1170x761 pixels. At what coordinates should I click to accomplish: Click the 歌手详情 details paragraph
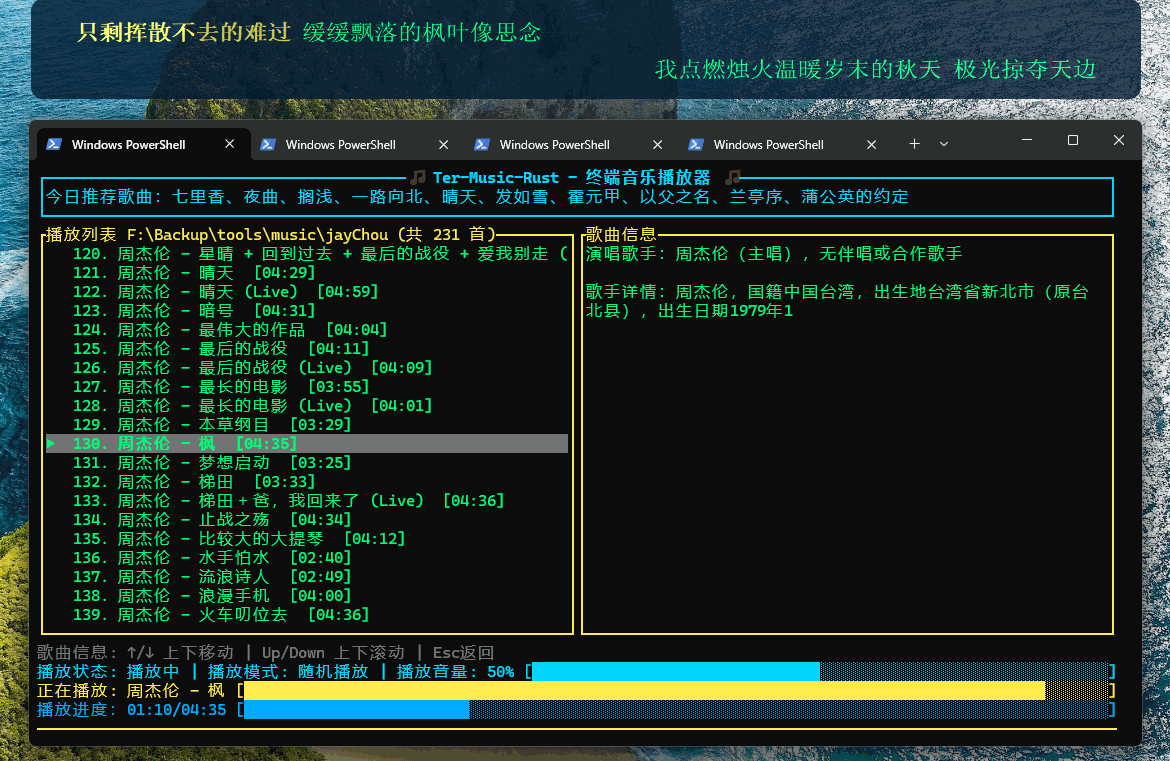coord(836,301)
